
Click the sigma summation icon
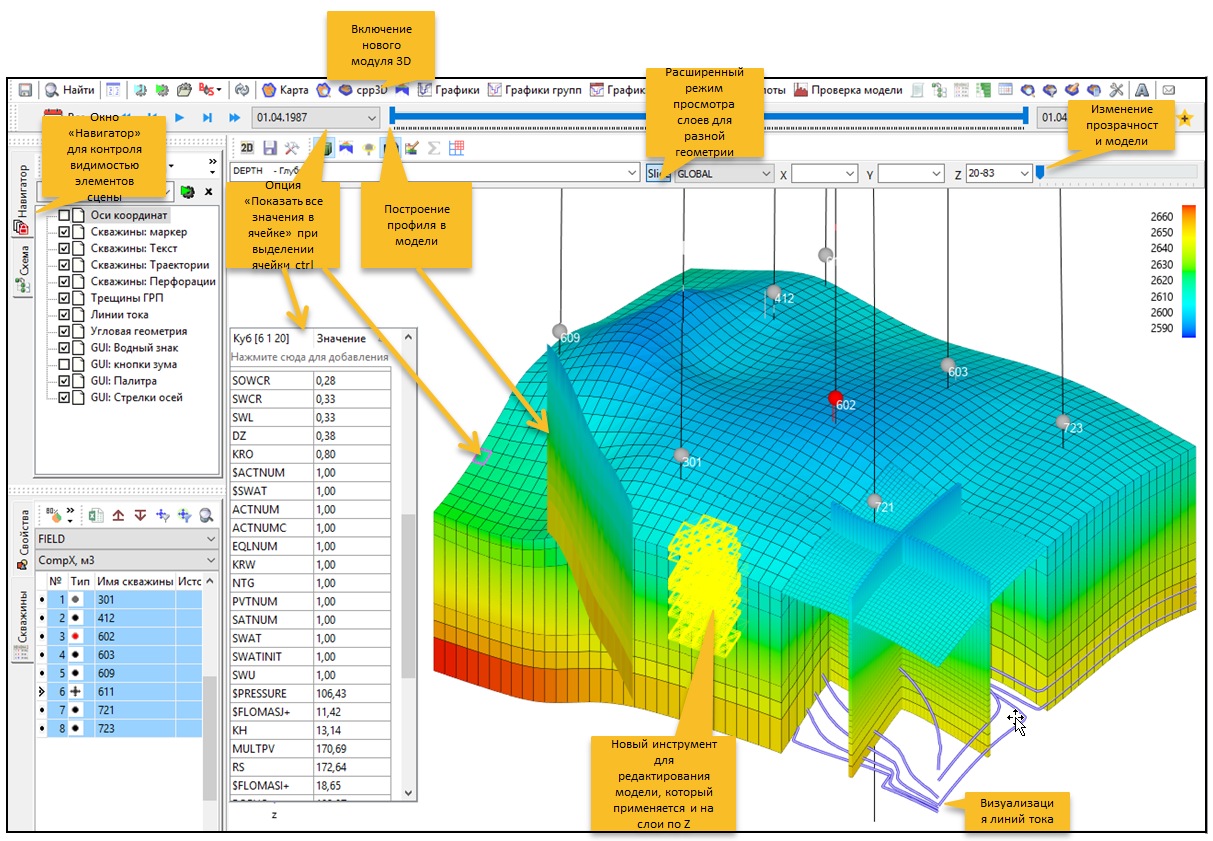tap(435, 148)
